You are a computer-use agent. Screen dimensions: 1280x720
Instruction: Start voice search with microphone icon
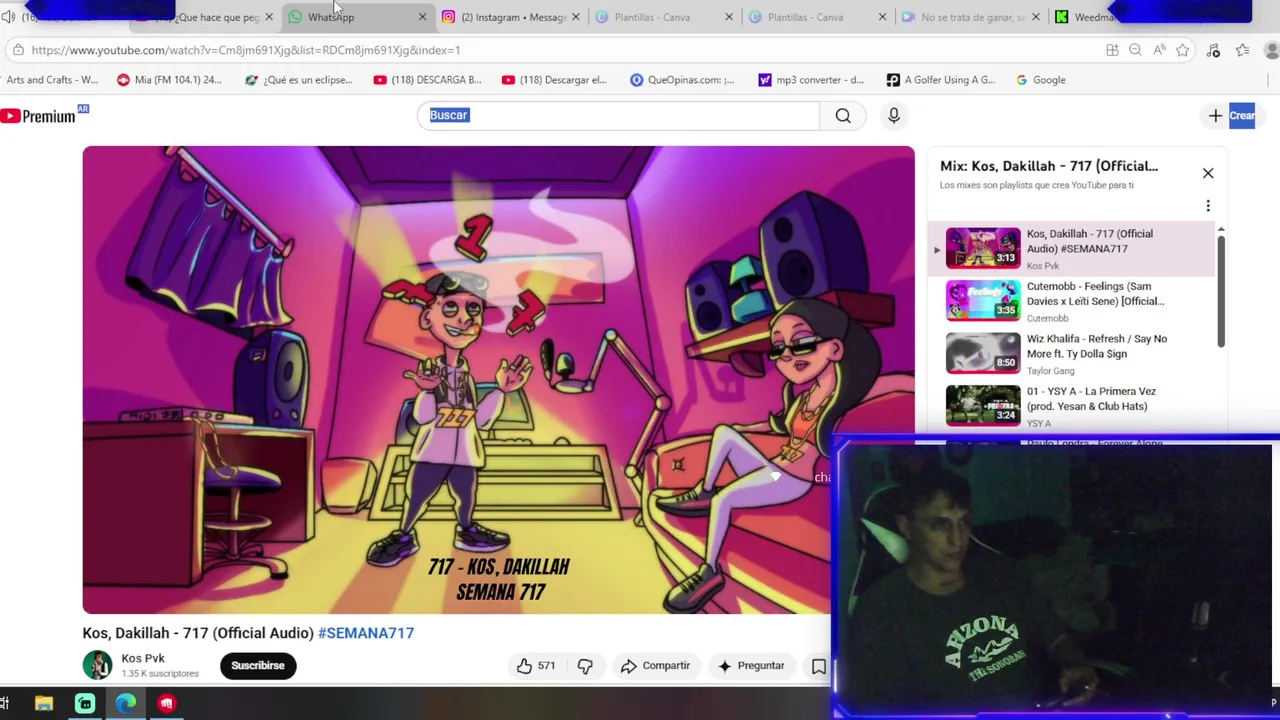click(894, 116)
